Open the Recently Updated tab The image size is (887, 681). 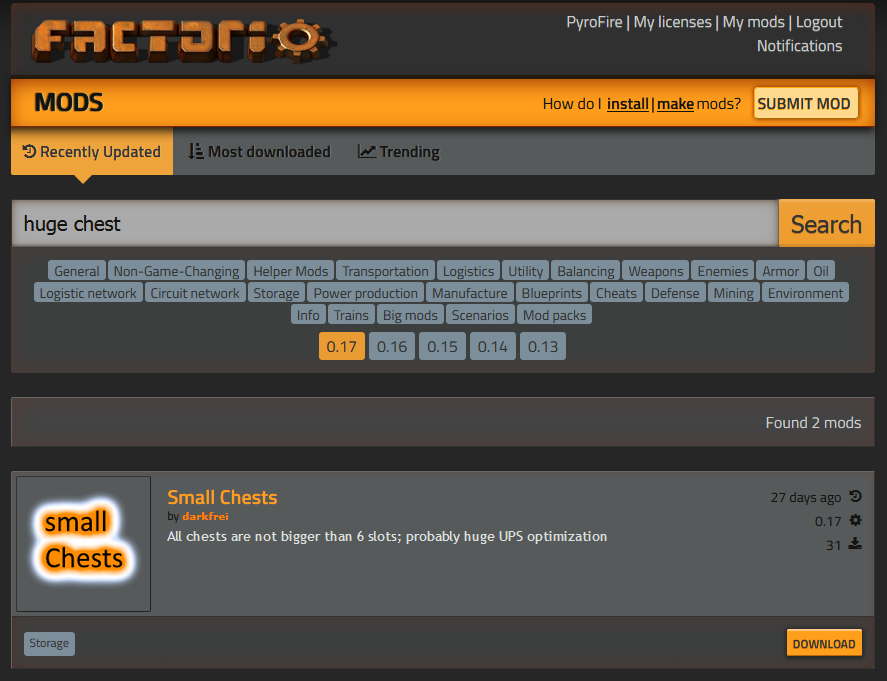pyautogui.click(x=92, y=152)
